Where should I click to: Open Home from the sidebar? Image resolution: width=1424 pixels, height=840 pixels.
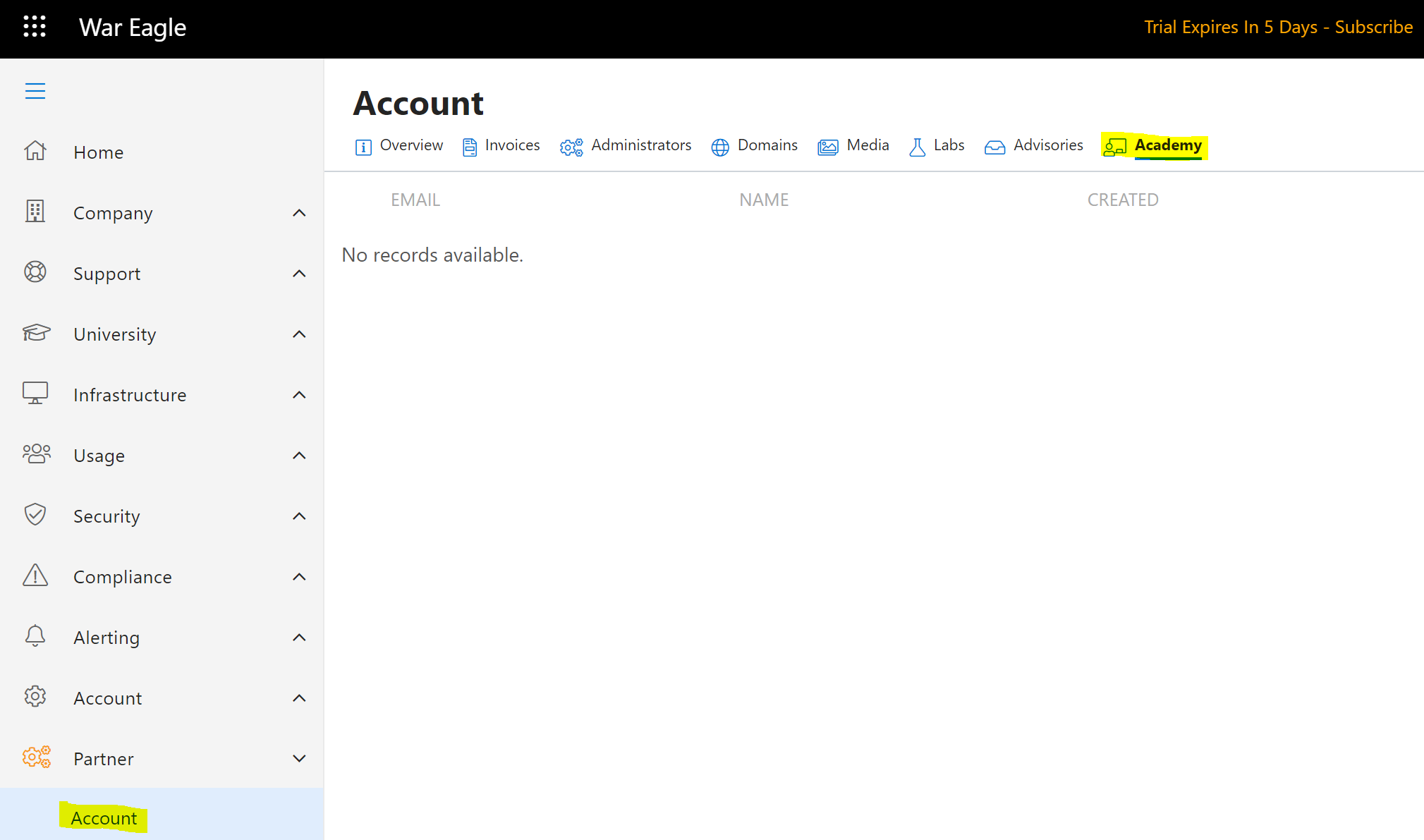pos(99,152)
